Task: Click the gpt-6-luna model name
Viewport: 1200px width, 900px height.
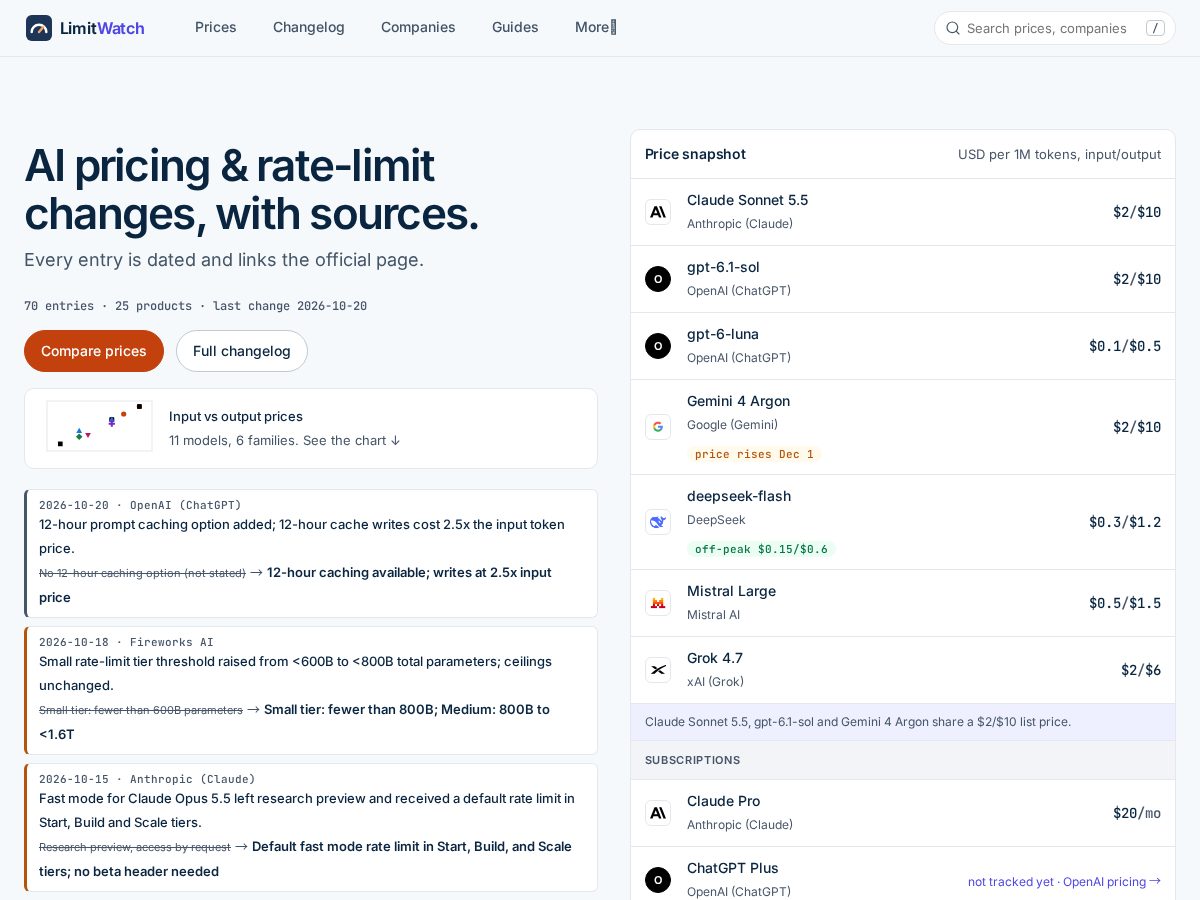Action: [723, 334]
